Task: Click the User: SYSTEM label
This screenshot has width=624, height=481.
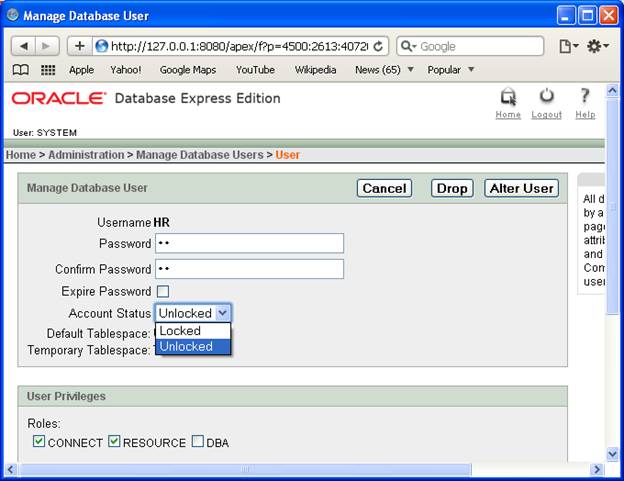Action: coord(45,133)
